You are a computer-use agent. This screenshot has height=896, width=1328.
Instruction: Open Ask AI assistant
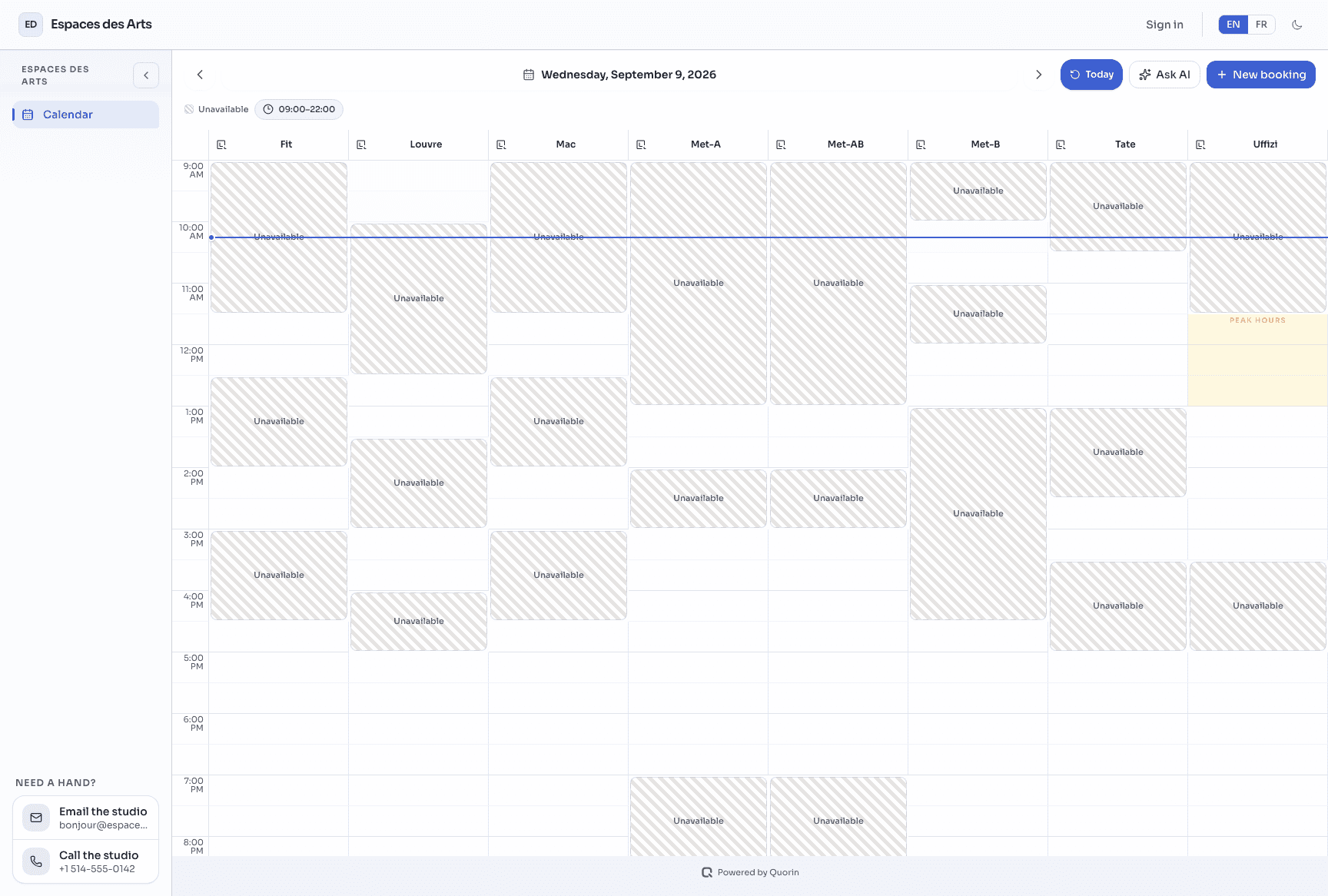tap(1164, 75)
